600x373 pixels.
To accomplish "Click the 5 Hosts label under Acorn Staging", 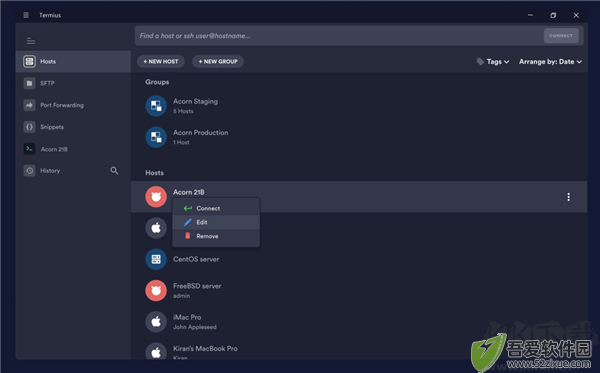I will [x=183, y=111].
